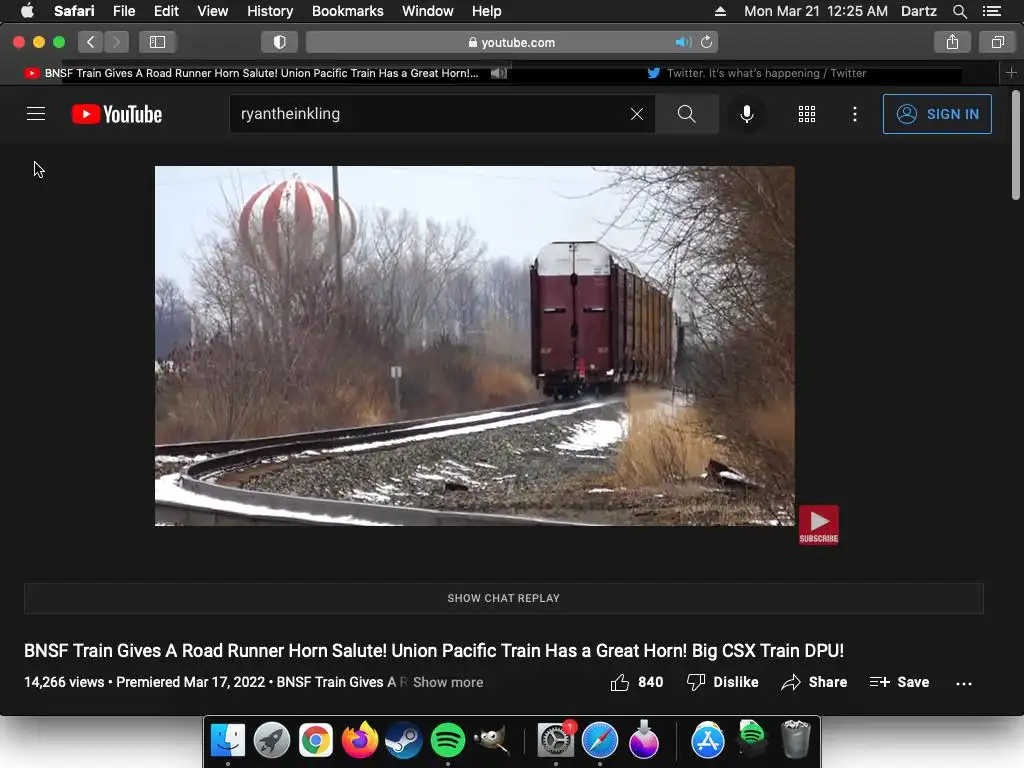This screenshot has width=1024, height=768.
Task: Click the eject icon in menu bar
Action: pyautogui.click(x=720, y=11)
